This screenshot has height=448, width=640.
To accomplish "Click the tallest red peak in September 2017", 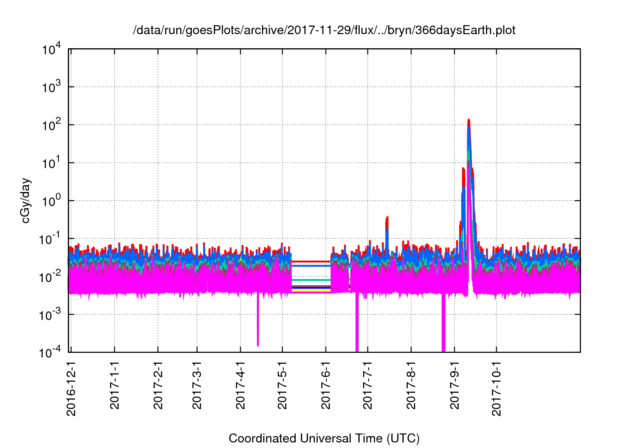I will tap(468, 122).
